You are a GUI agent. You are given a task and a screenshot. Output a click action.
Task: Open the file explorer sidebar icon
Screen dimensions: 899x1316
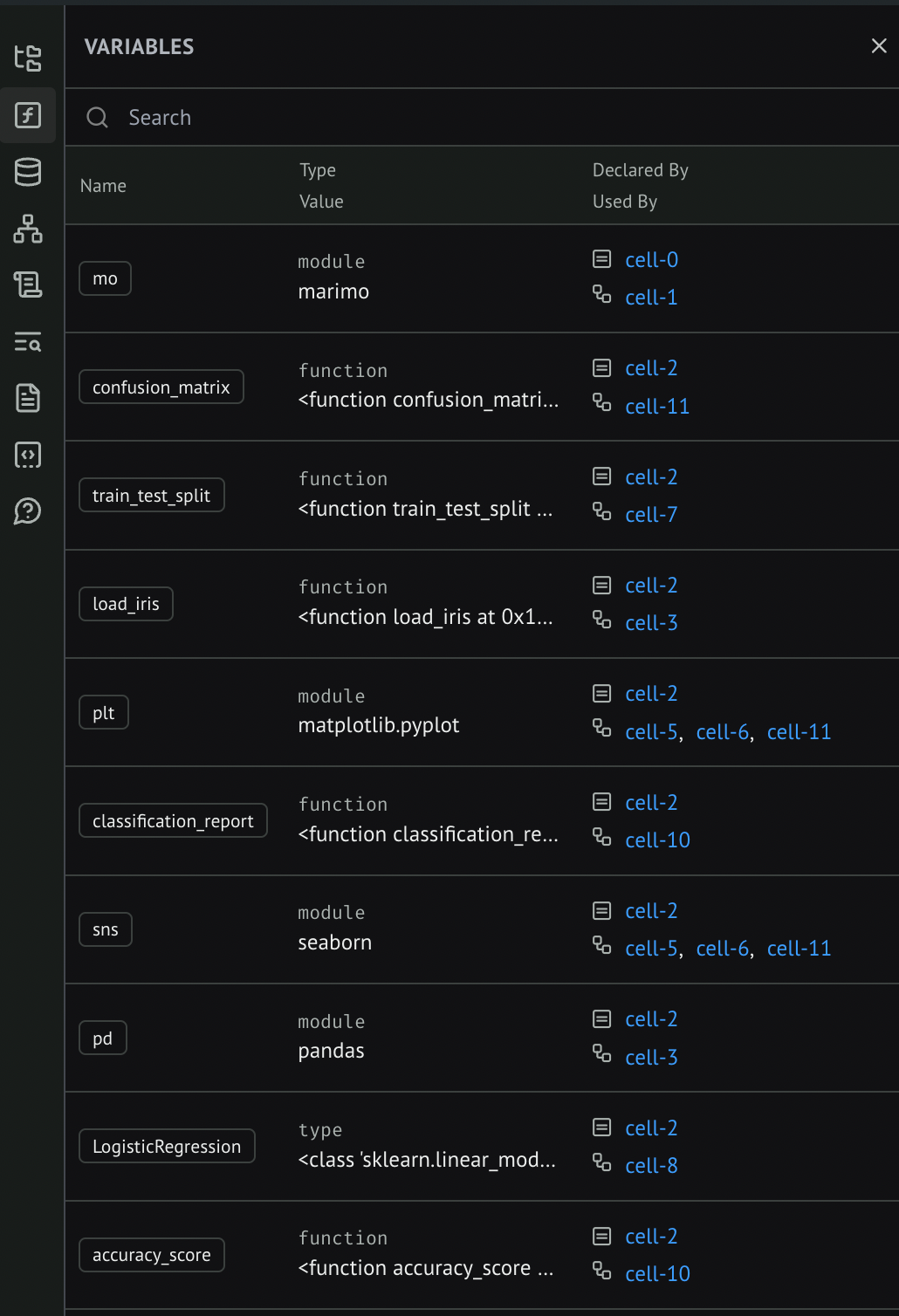click(x=28, y=58)
